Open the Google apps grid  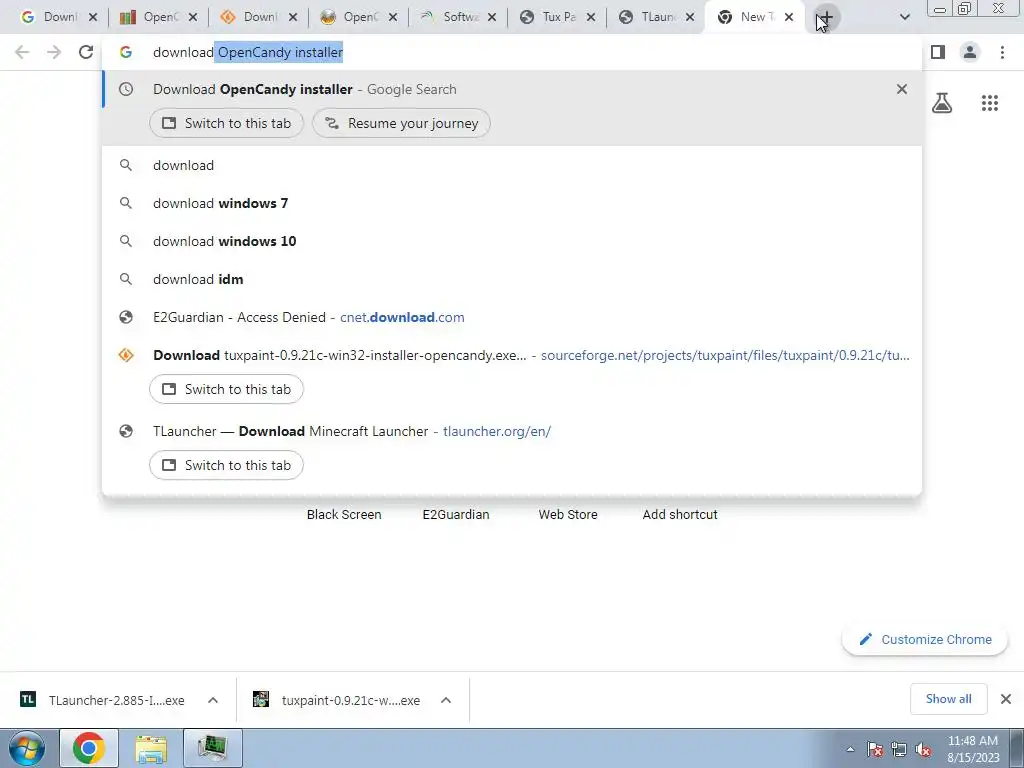[989, 103]
